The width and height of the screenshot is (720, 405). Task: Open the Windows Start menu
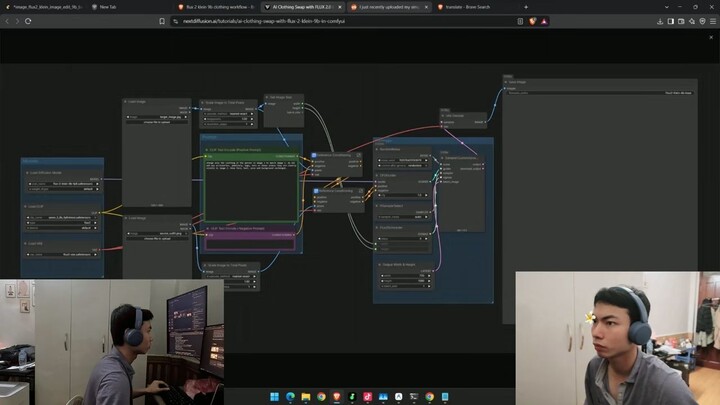tap(275, 396)
